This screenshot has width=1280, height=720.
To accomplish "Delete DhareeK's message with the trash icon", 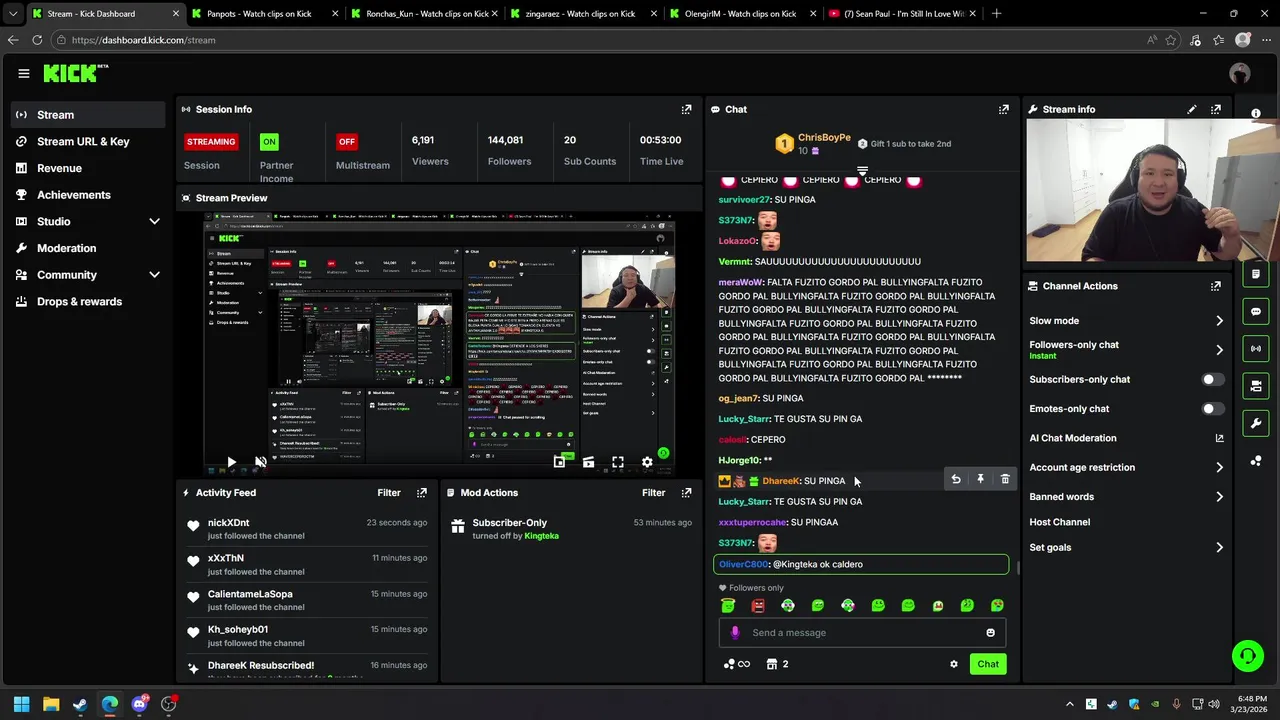I will pyautogui.click(x=1005, y=480).
